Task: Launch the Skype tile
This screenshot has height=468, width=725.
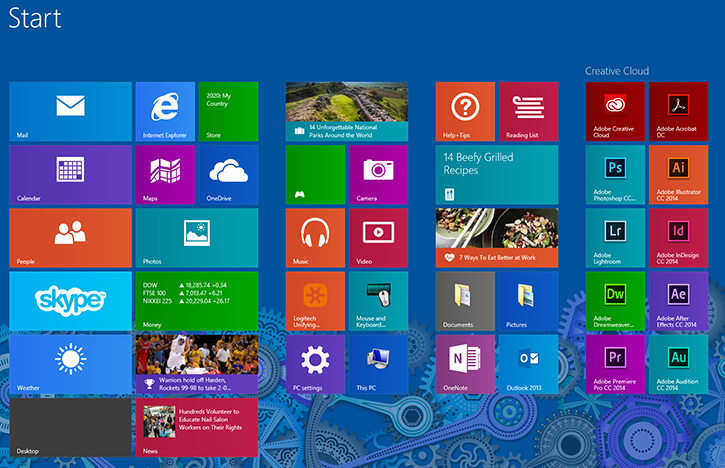Action: pyautogui.click(x=70, y=301)
